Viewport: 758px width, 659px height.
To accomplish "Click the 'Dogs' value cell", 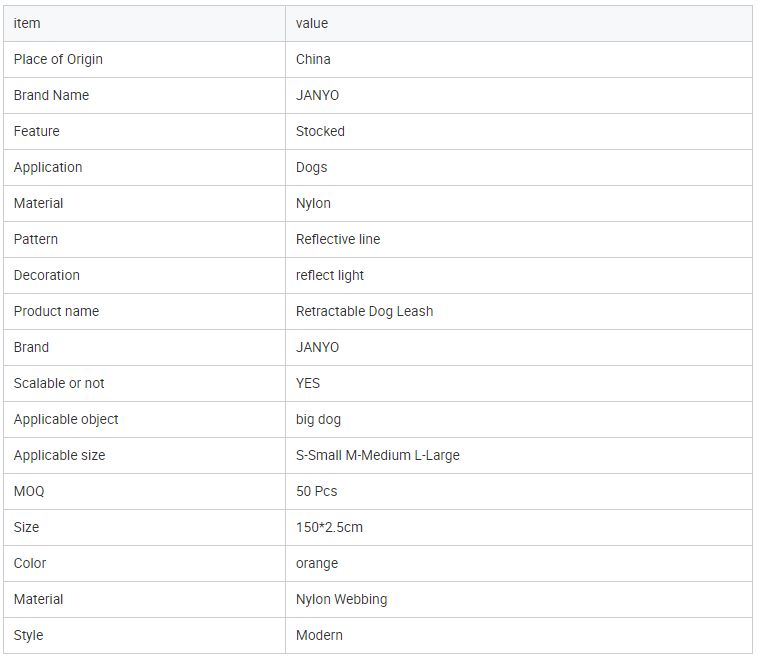I will [x=311, y=167].
